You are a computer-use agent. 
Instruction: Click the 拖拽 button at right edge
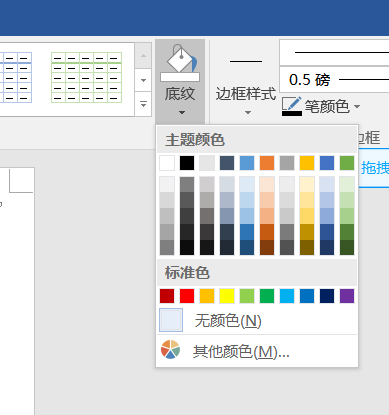tap(374, 168)
